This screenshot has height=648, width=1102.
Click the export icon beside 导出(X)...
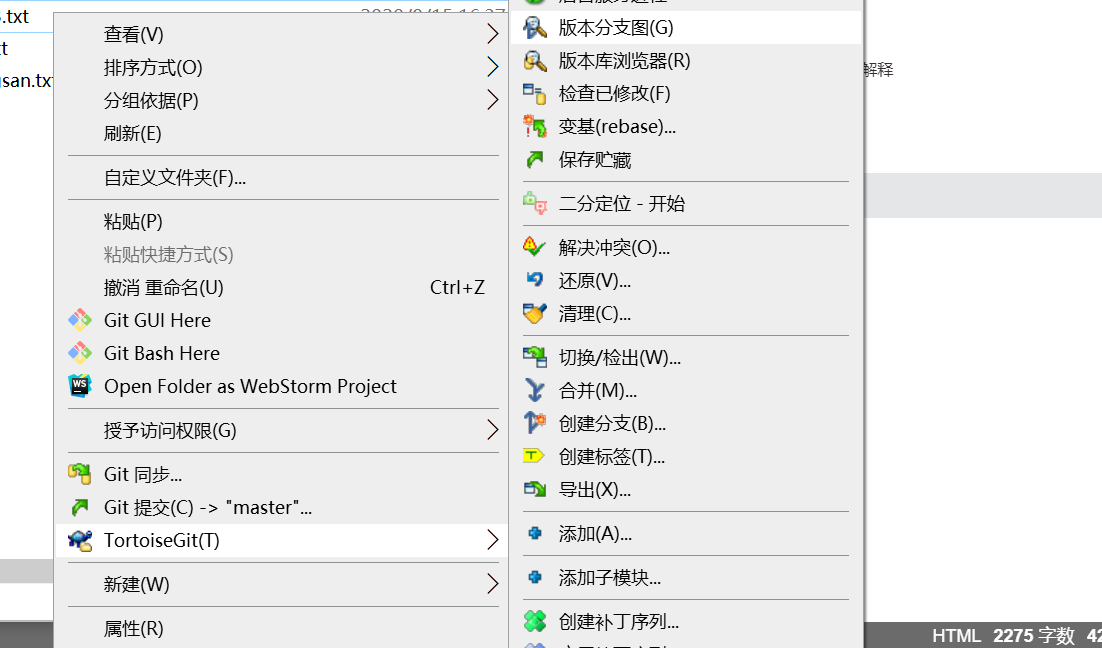pyautogui.click(x=535, y=489)
